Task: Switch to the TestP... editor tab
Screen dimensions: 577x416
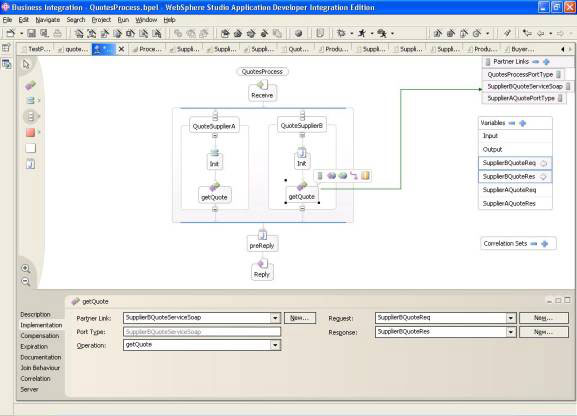Action: [37, 49]
